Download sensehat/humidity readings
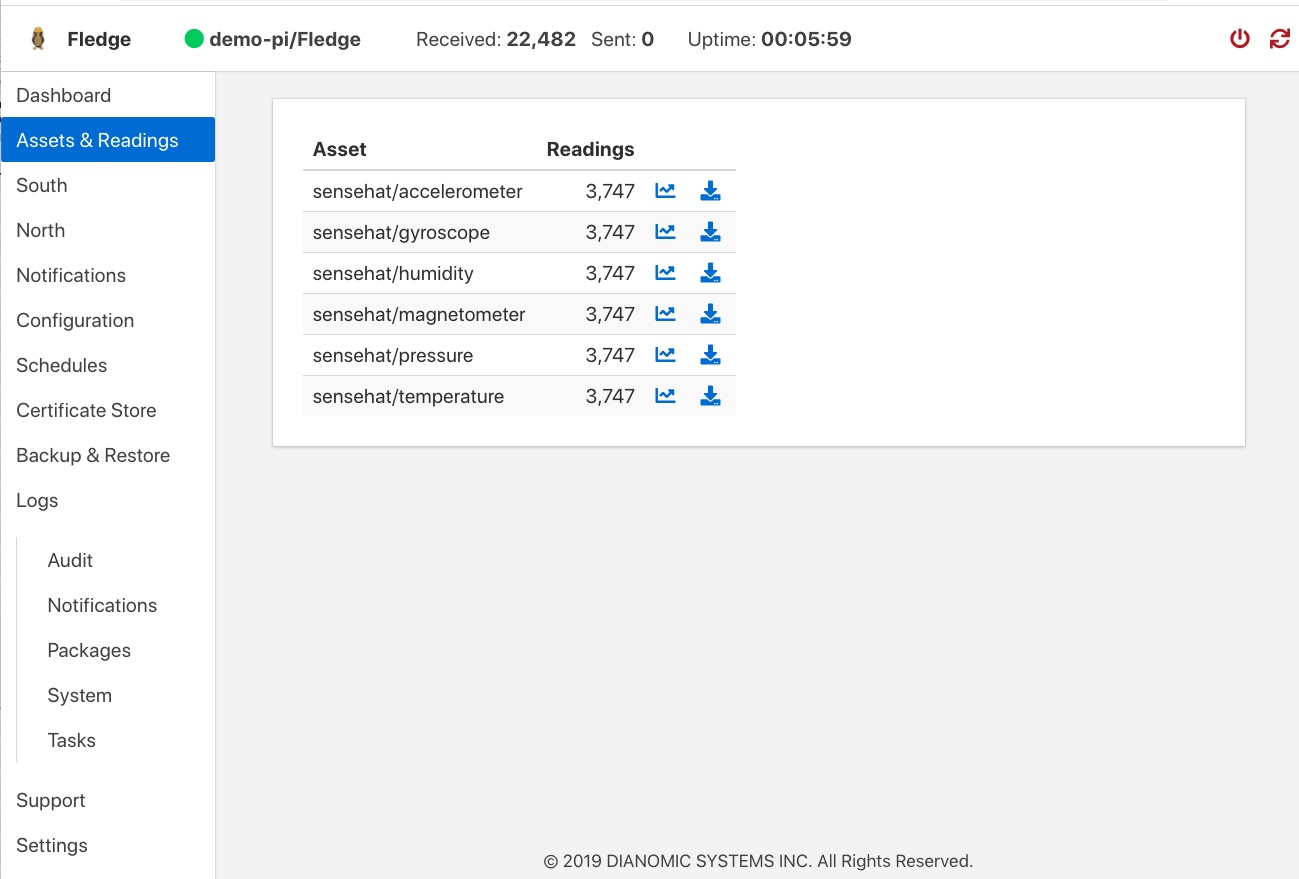Image resolution: width=1299 pixels, height=879 pixels. 710,273
